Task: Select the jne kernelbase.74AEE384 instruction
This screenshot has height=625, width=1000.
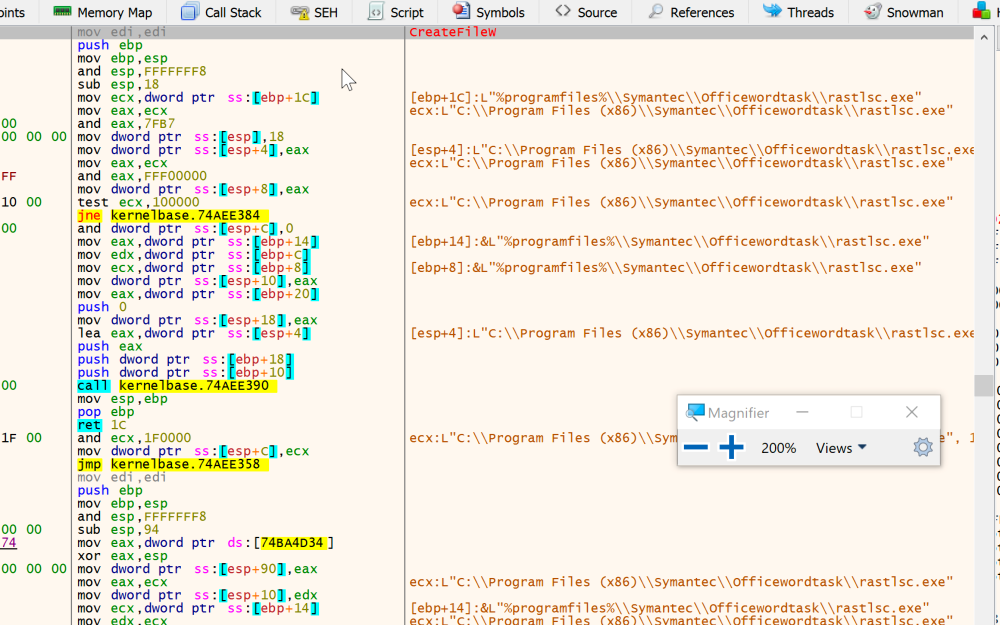Action: coord(170,215)
